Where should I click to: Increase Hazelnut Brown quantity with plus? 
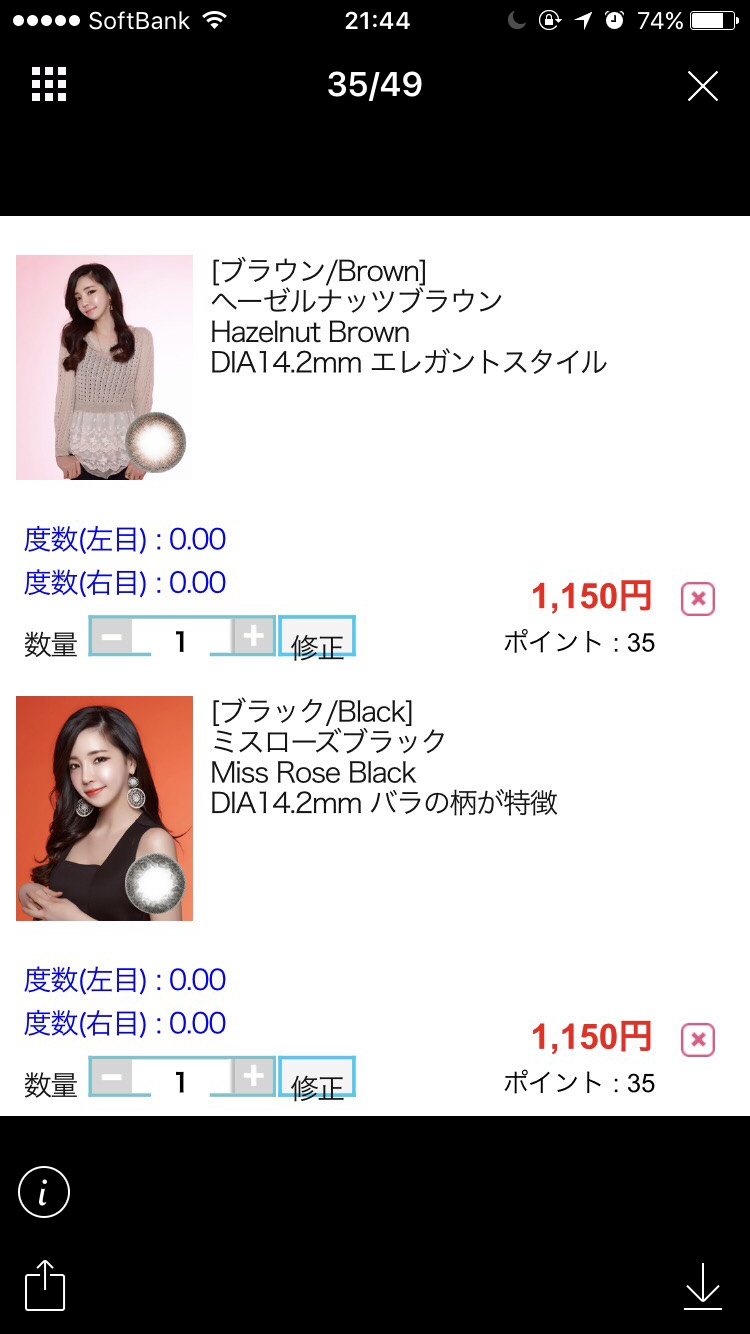(x=254, y=636)
